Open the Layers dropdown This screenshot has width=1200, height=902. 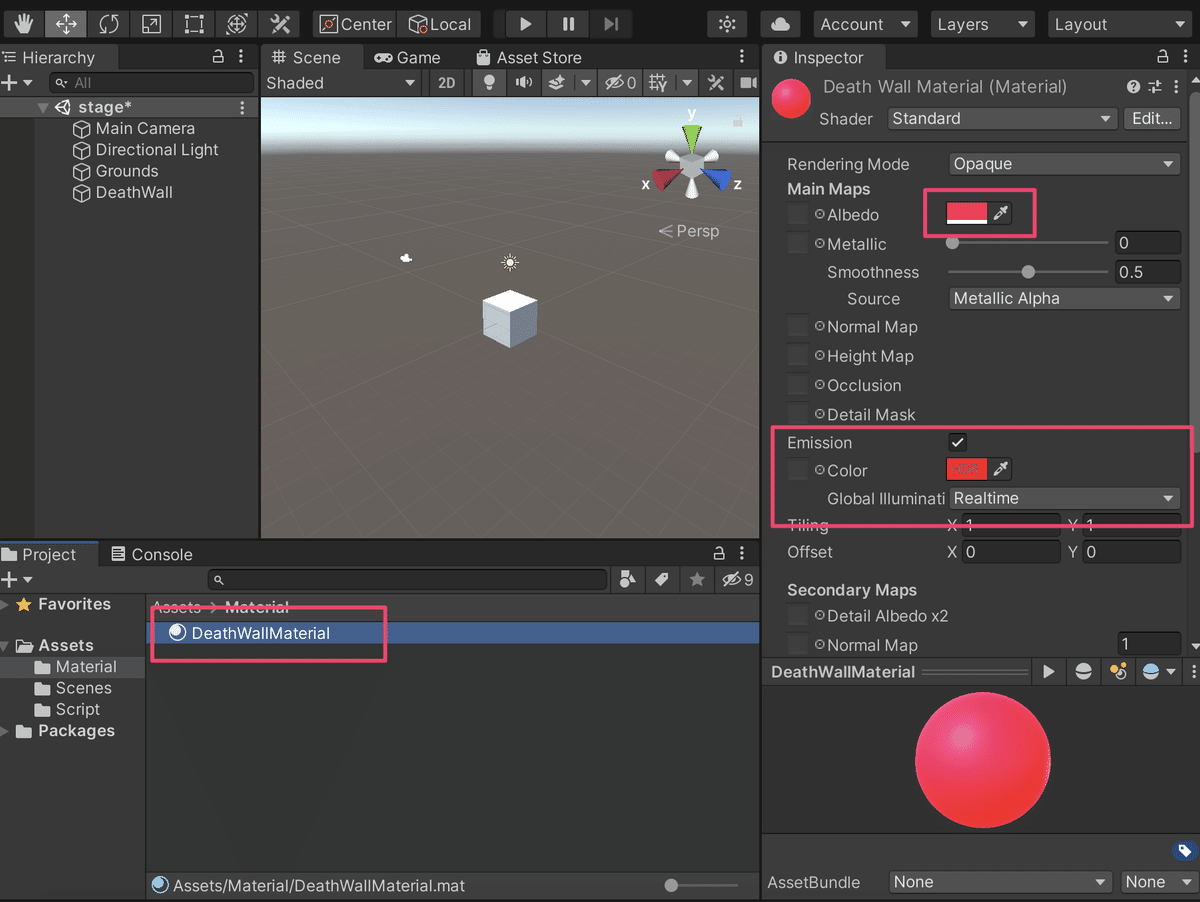(982, 24)
